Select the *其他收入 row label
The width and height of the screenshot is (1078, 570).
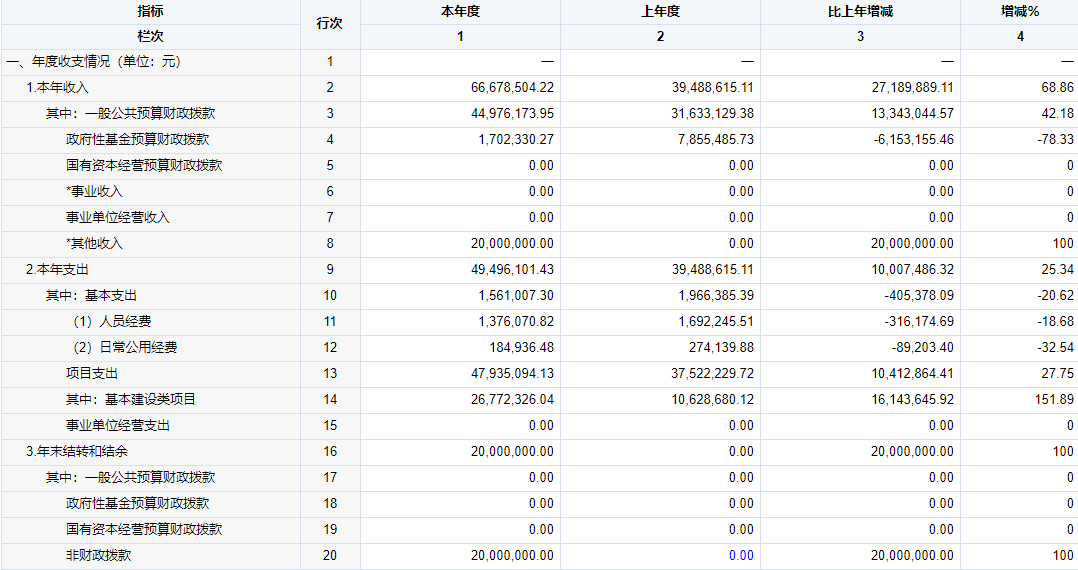[94, 243]
